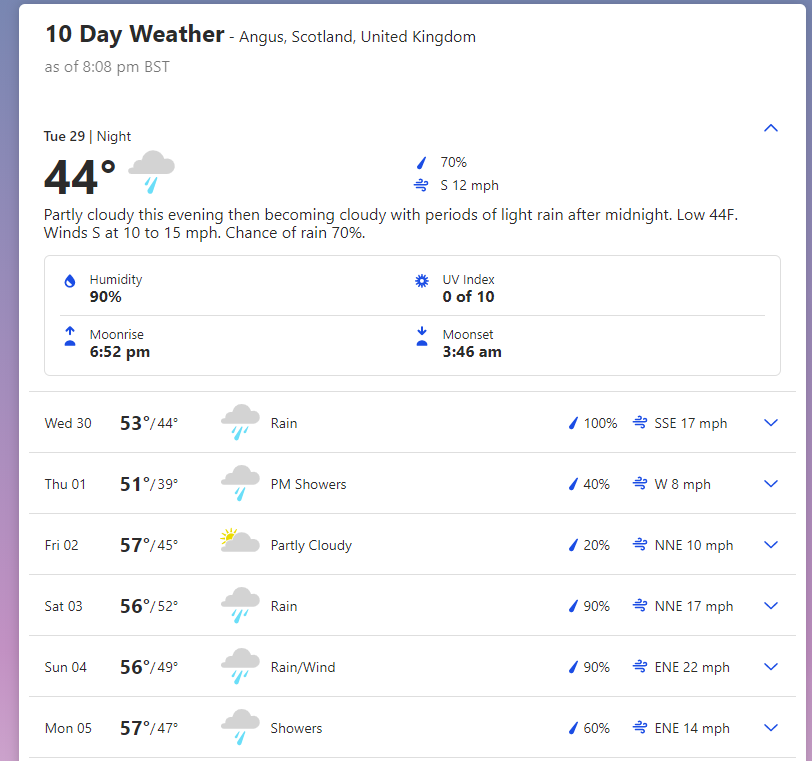The height and width of the screenshot is (761, 812).
Task: Click the Humidity droplet icon
Action: coord(70,281)
